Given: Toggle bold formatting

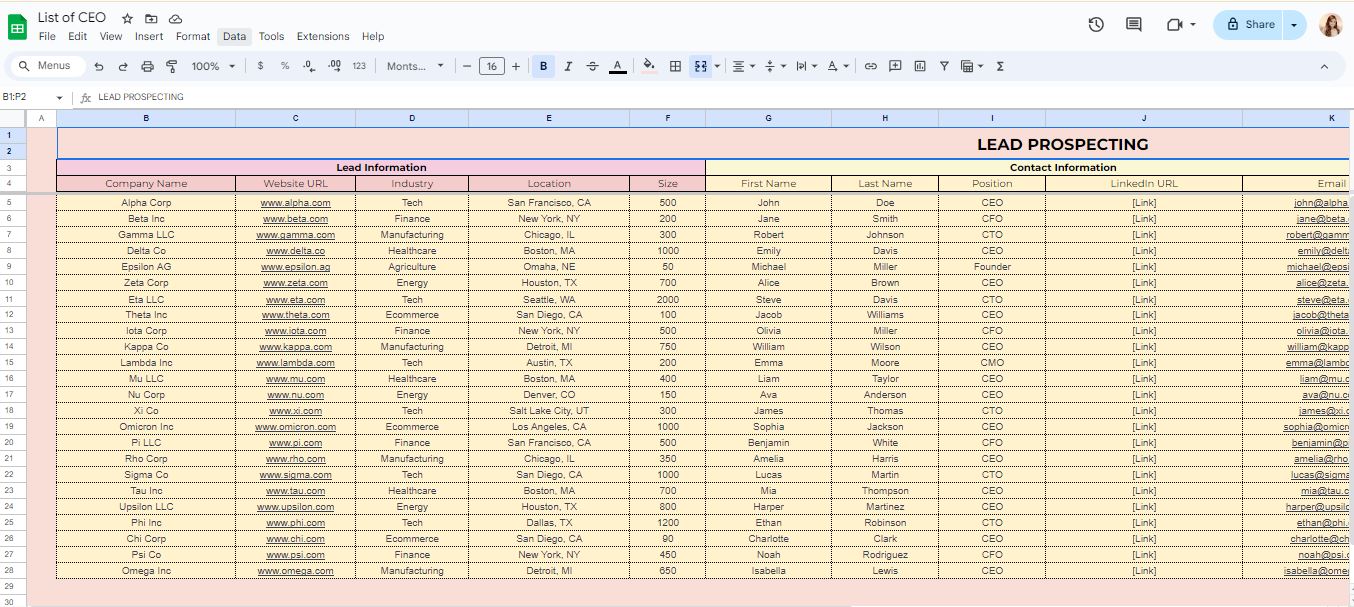Looking at the screenshot, I should [543, 66].
